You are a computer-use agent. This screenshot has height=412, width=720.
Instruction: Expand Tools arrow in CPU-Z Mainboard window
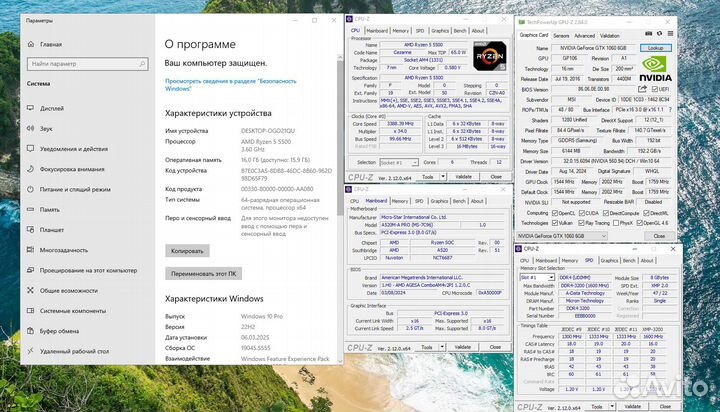coord(442,347)
